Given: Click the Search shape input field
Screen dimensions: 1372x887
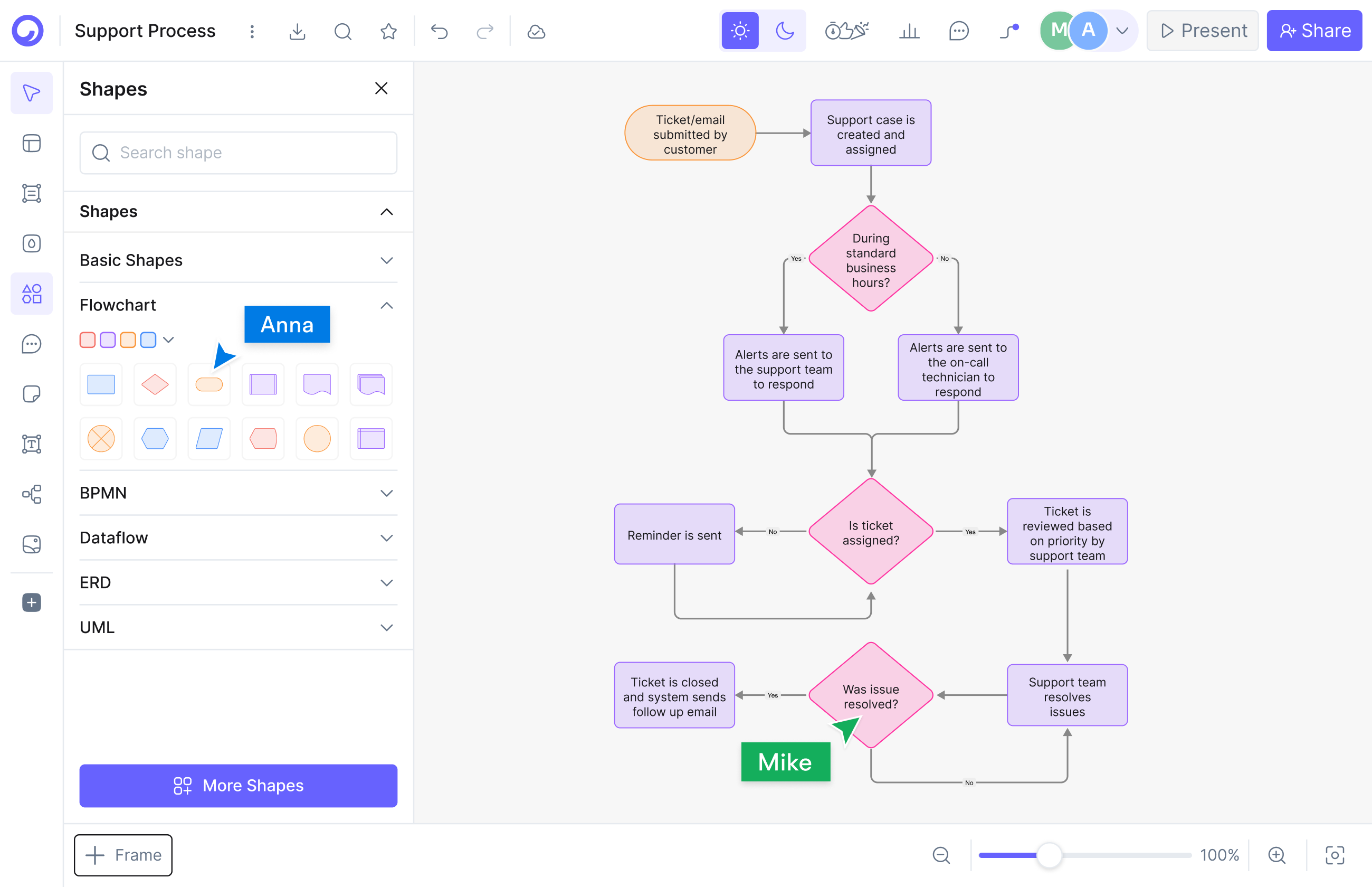Looking at the screenshot, I should point(239,153).
